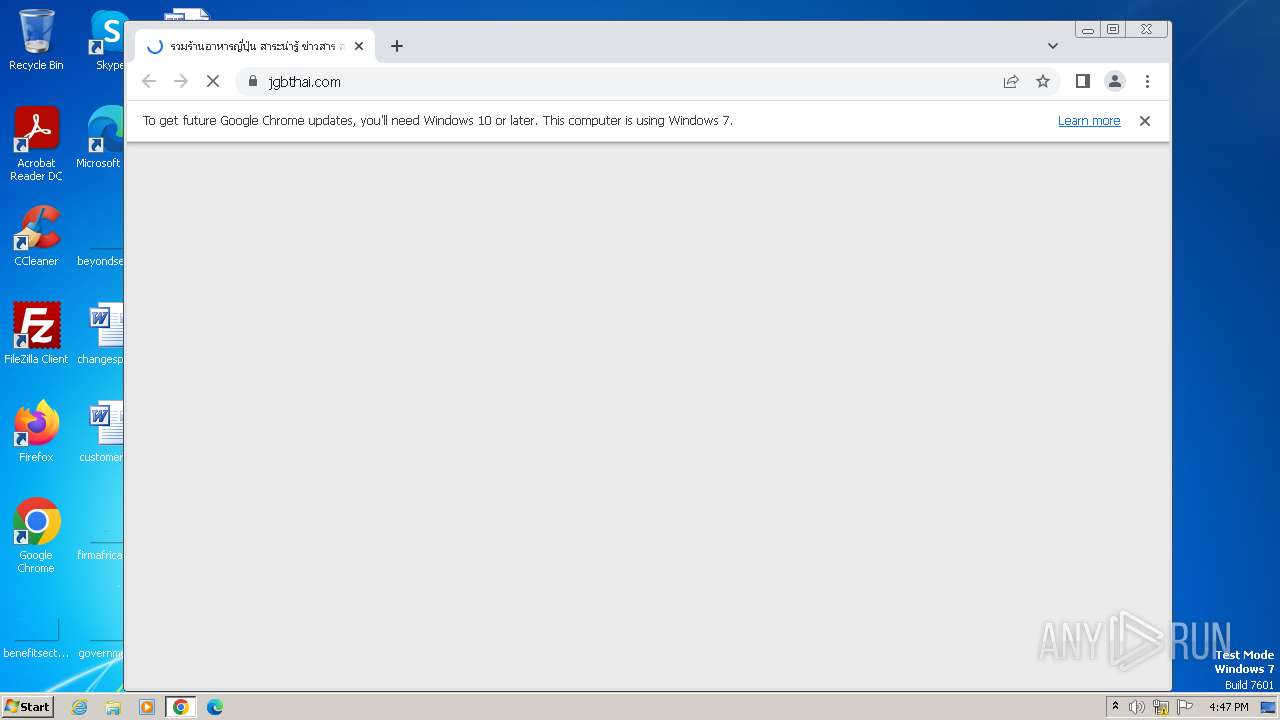Follow the Learn more link
The height and width of the screenshot is (720, 1280).
click(x=1089, y=121)
